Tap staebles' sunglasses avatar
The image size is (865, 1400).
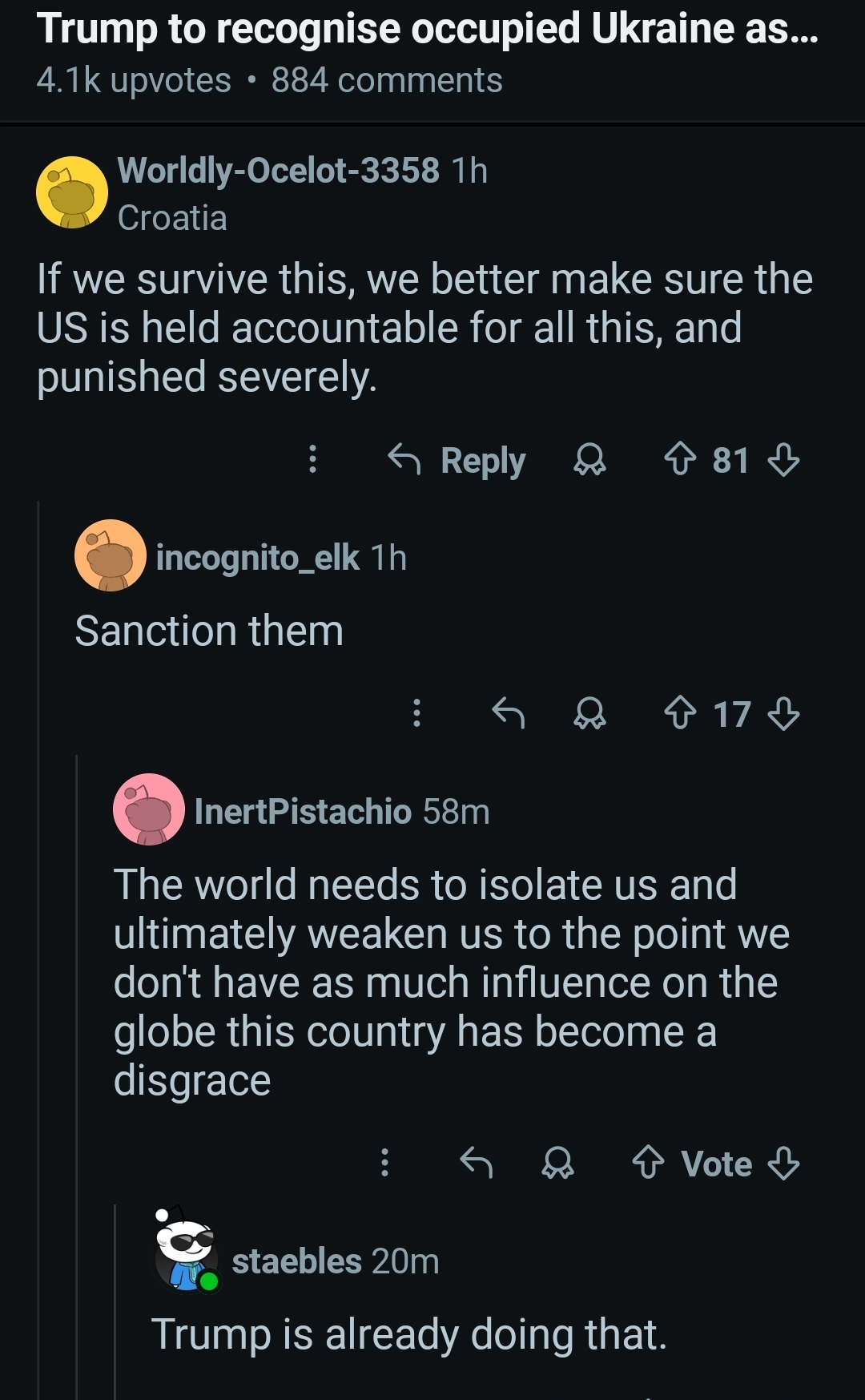[x=187, y=1250]
